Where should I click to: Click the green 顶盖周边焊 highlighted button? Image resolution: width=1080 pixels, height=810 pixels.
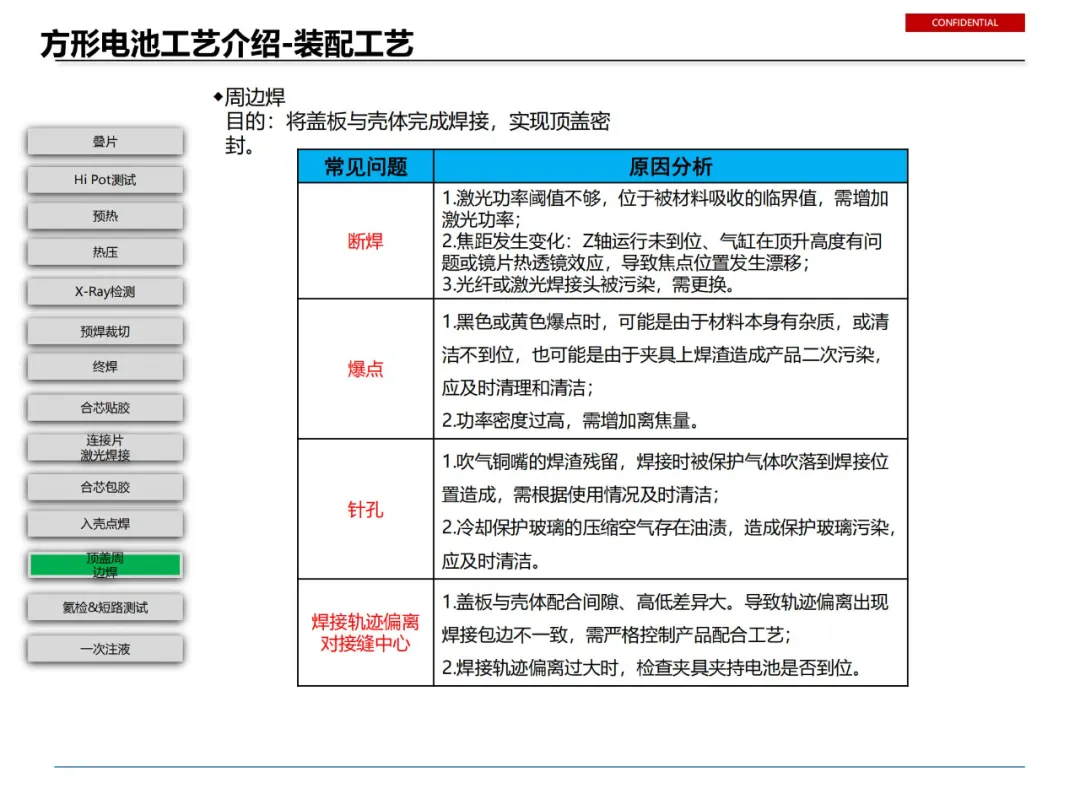pos(105,565)
